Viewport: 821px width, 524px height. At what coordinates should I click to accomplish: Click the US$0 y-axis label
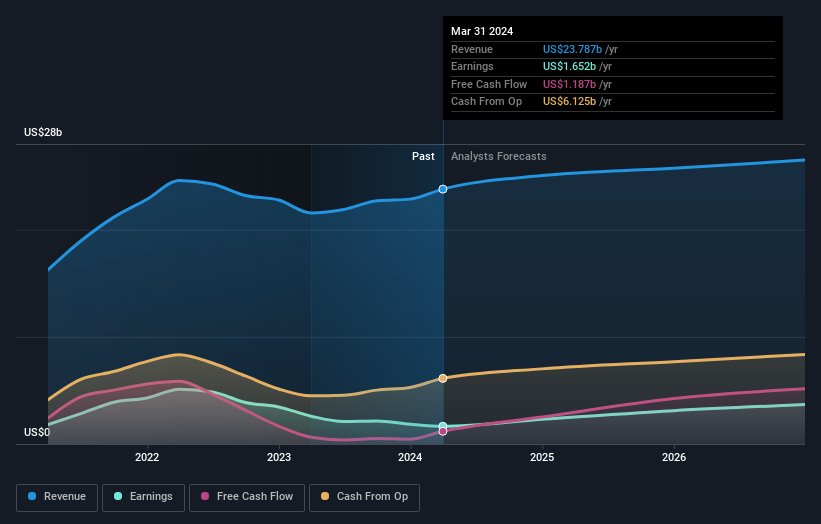[x=37, y=432]
